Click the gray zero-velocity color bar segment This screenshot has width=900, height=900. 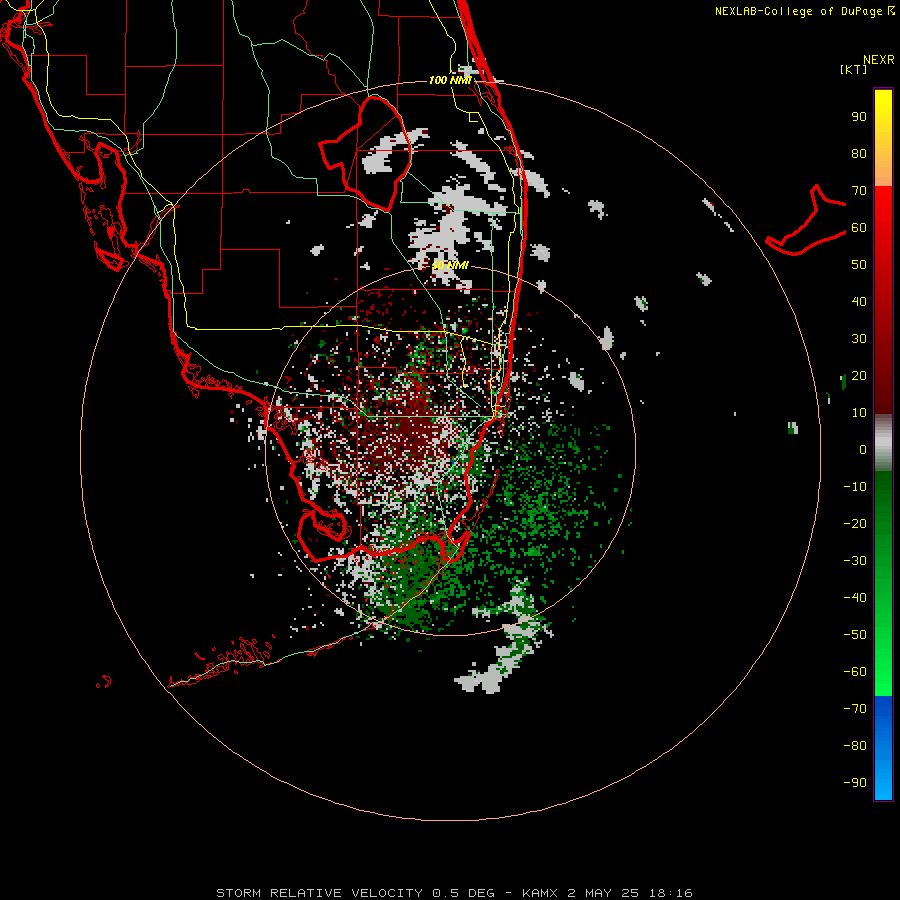coord(883,443)
